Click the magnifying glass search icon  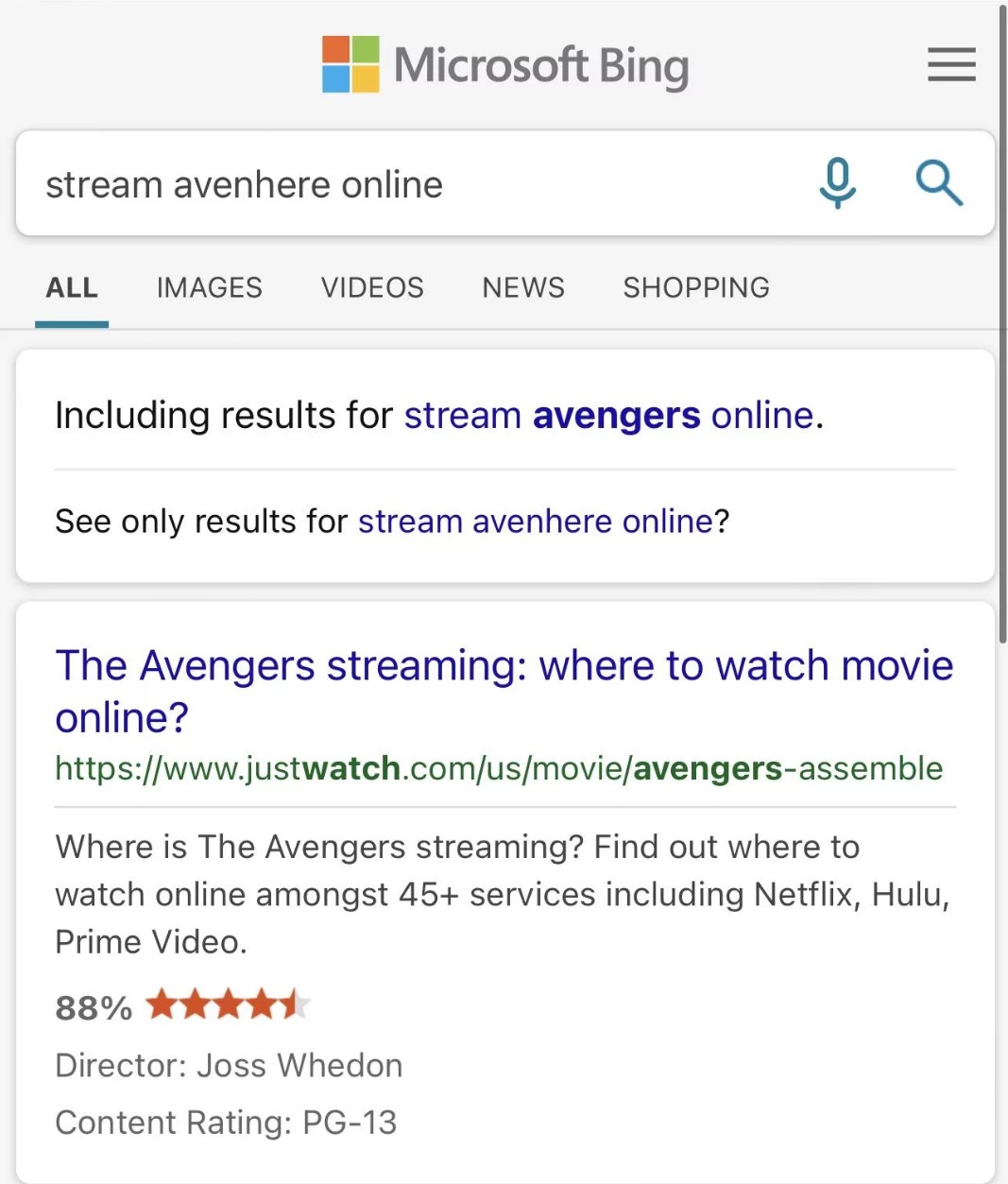pyautogui.click(x=939, y=183)
